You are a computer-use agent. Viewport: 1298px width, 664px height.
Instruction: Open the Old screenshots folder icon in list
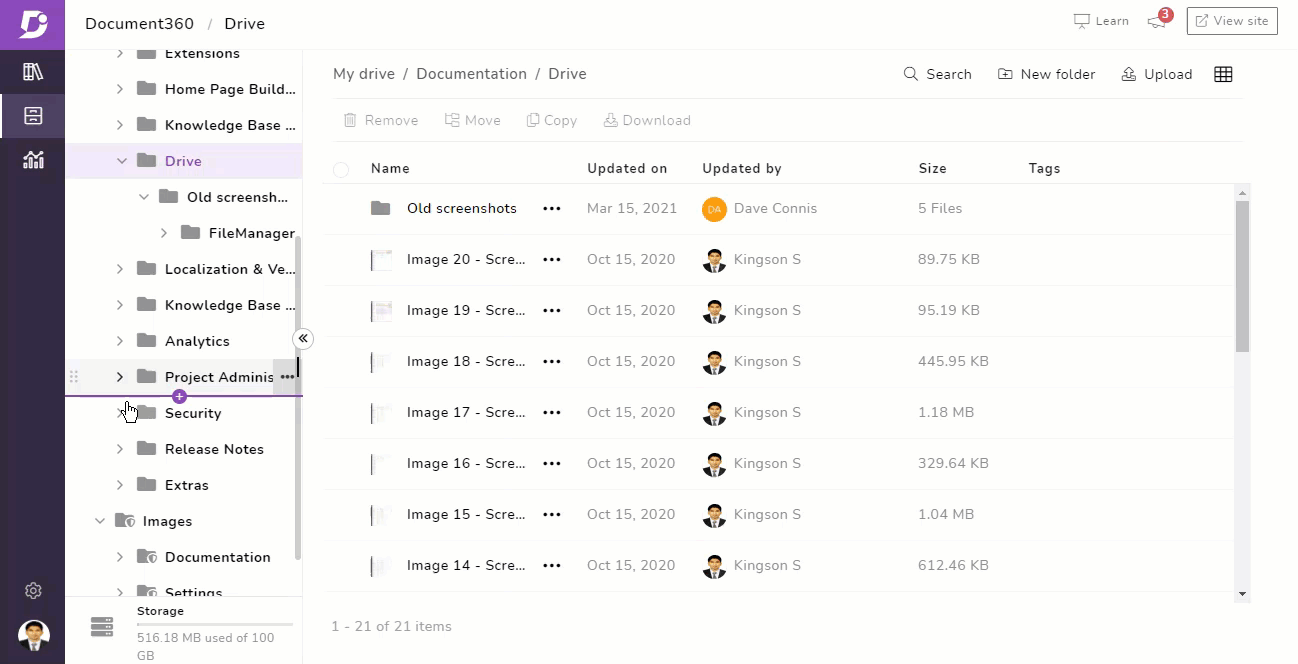point(380,208)
